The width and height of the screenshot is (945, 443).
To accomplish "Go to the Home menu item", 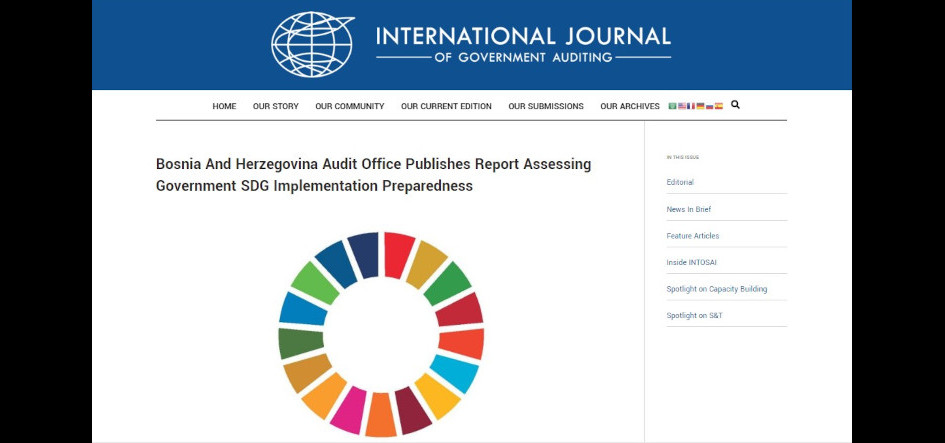I will pos(224,106).
